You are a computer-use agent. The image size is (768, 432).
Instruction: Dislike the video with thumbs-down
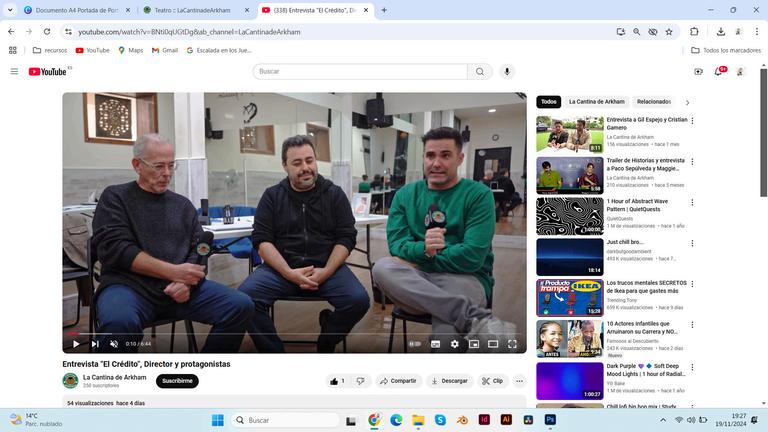(360, 381)
